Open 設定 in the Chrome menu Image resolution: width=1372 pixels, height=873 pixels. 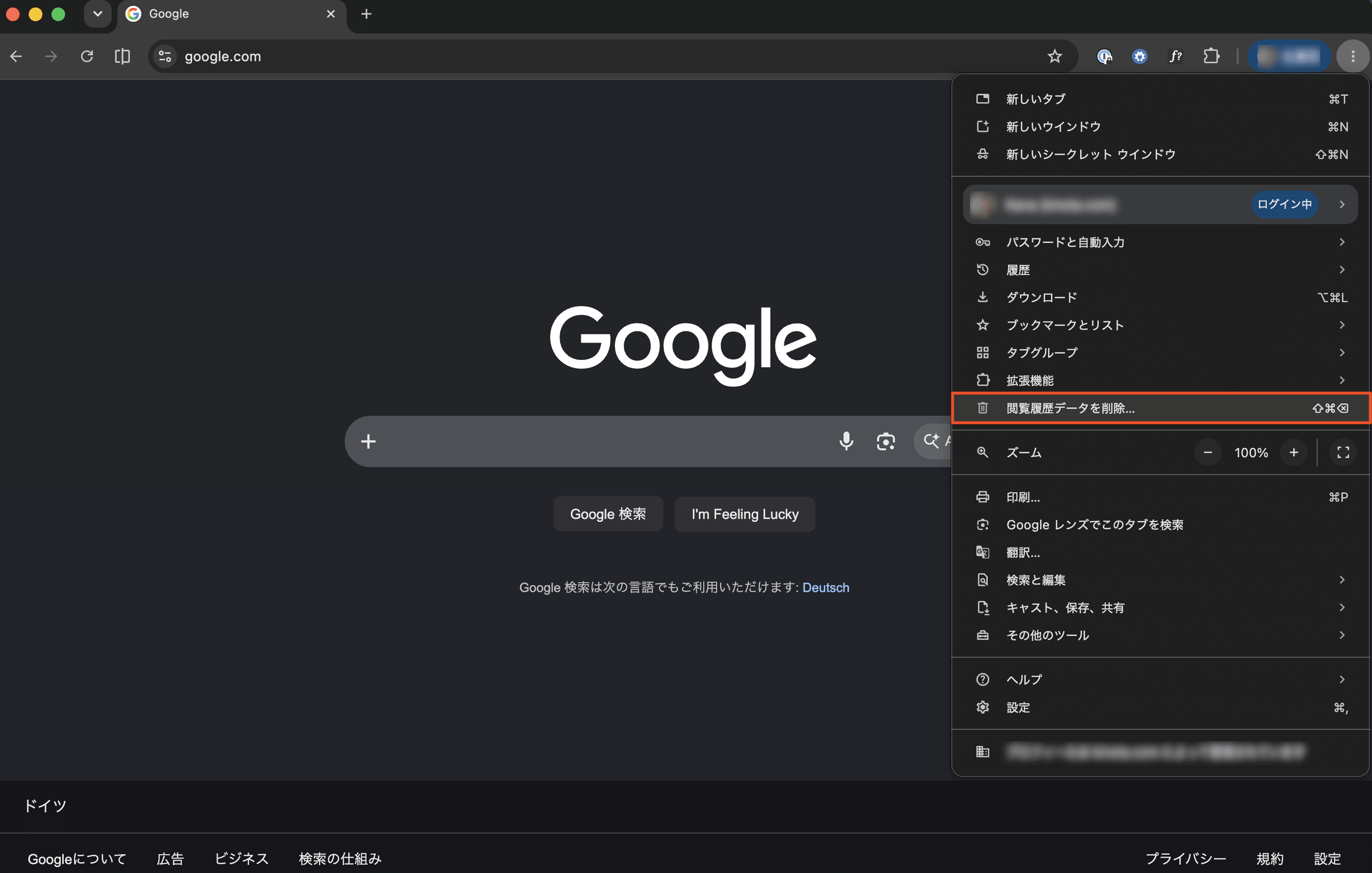[x=1160, y=707]
